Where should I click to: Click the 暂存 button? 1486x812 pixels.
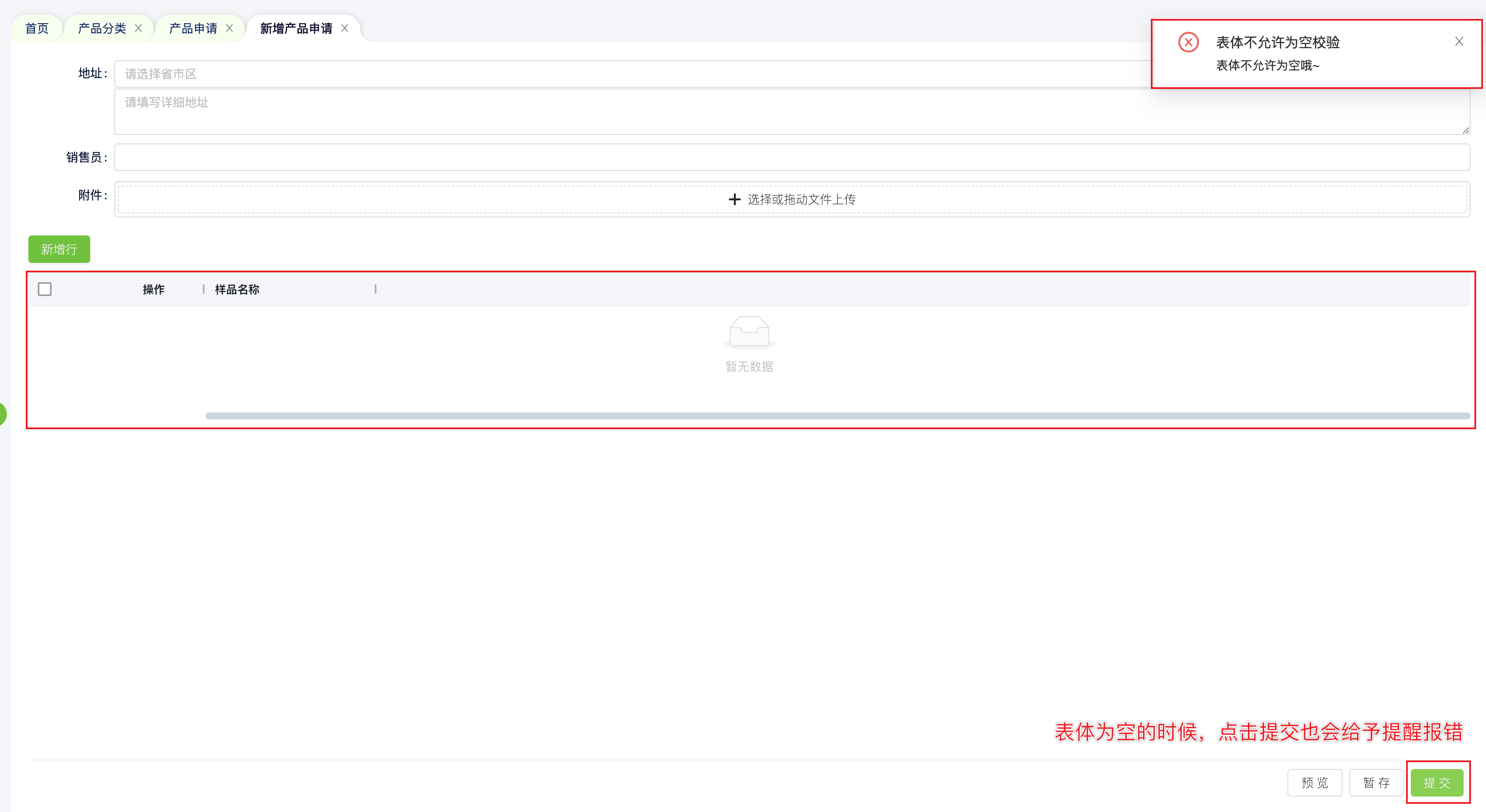(x=1376, y=783)
